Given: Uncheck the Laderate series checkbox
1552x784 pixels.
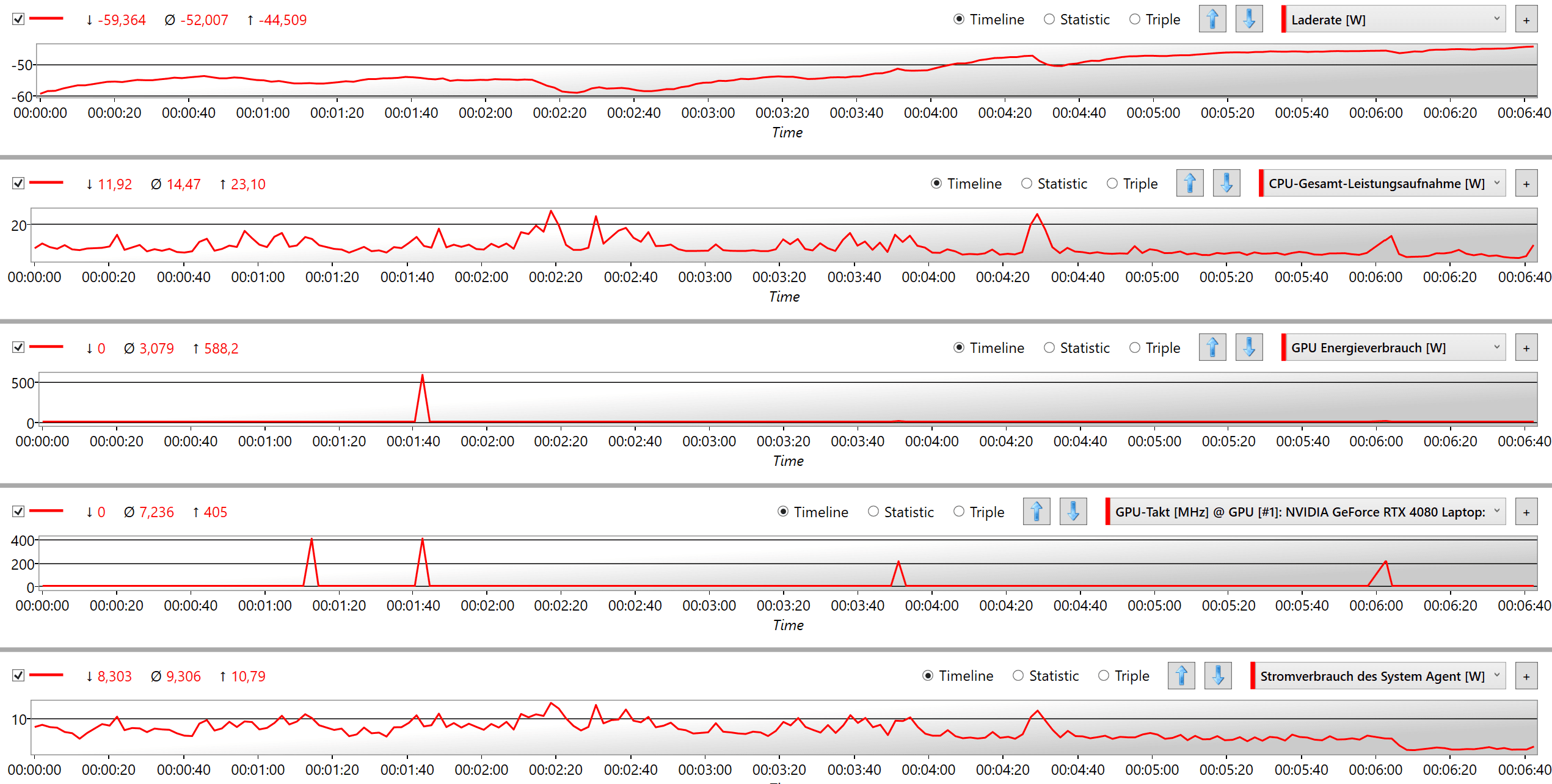Looking at the screenshot, I should pyautogui.click(x=18, y=19).
